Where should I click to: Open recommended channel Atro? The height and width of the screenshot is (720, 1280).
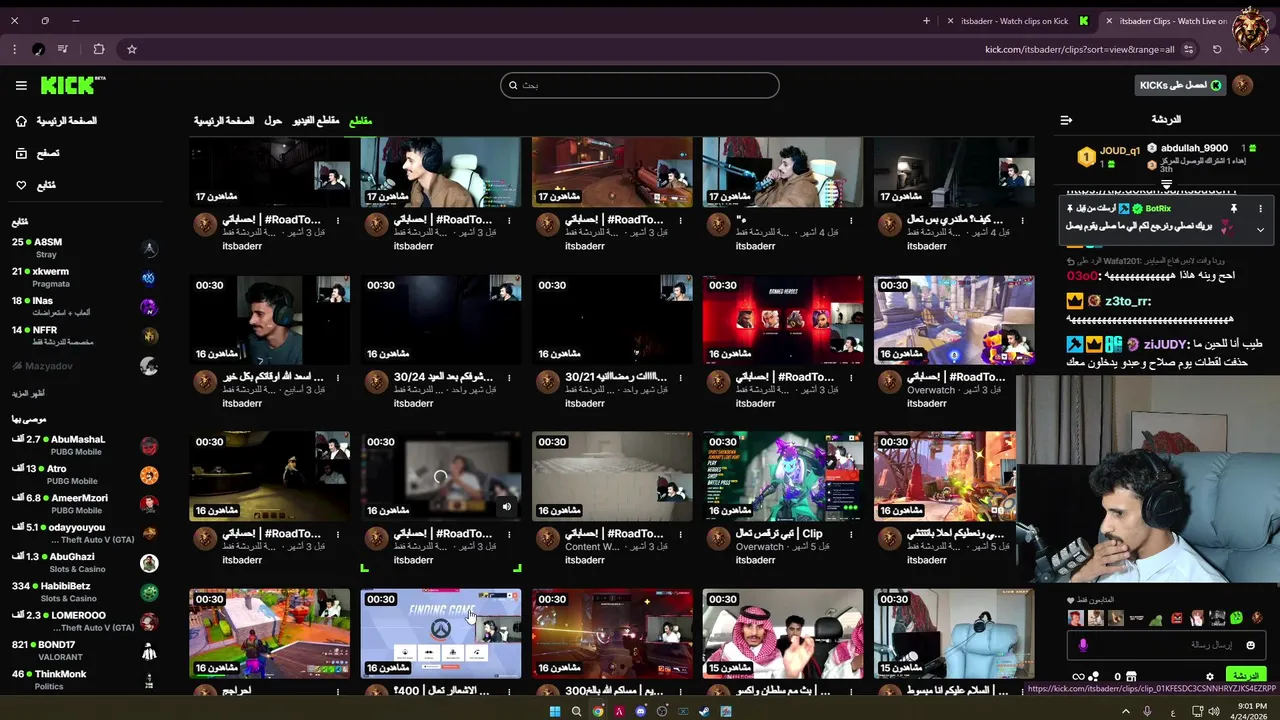[85, 474]
